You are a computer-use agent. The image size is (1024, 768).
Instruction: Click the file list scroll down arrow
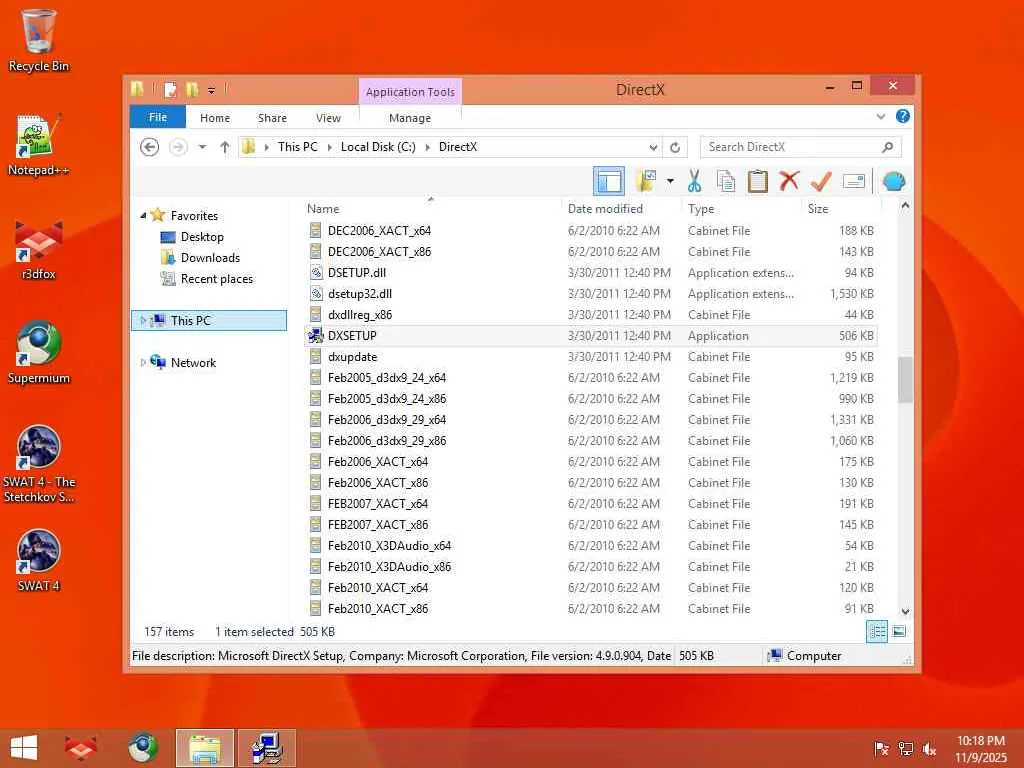(x=905, y=611)
